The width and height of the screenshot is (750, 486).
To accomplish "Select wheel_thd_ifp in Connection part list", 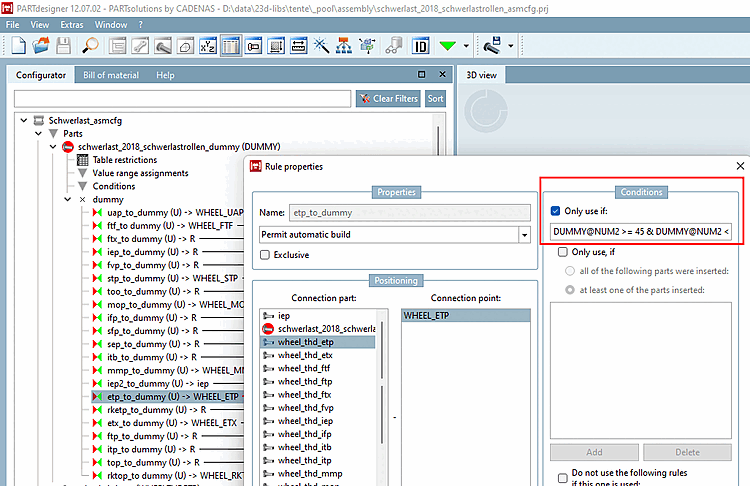I will [304, 434].
